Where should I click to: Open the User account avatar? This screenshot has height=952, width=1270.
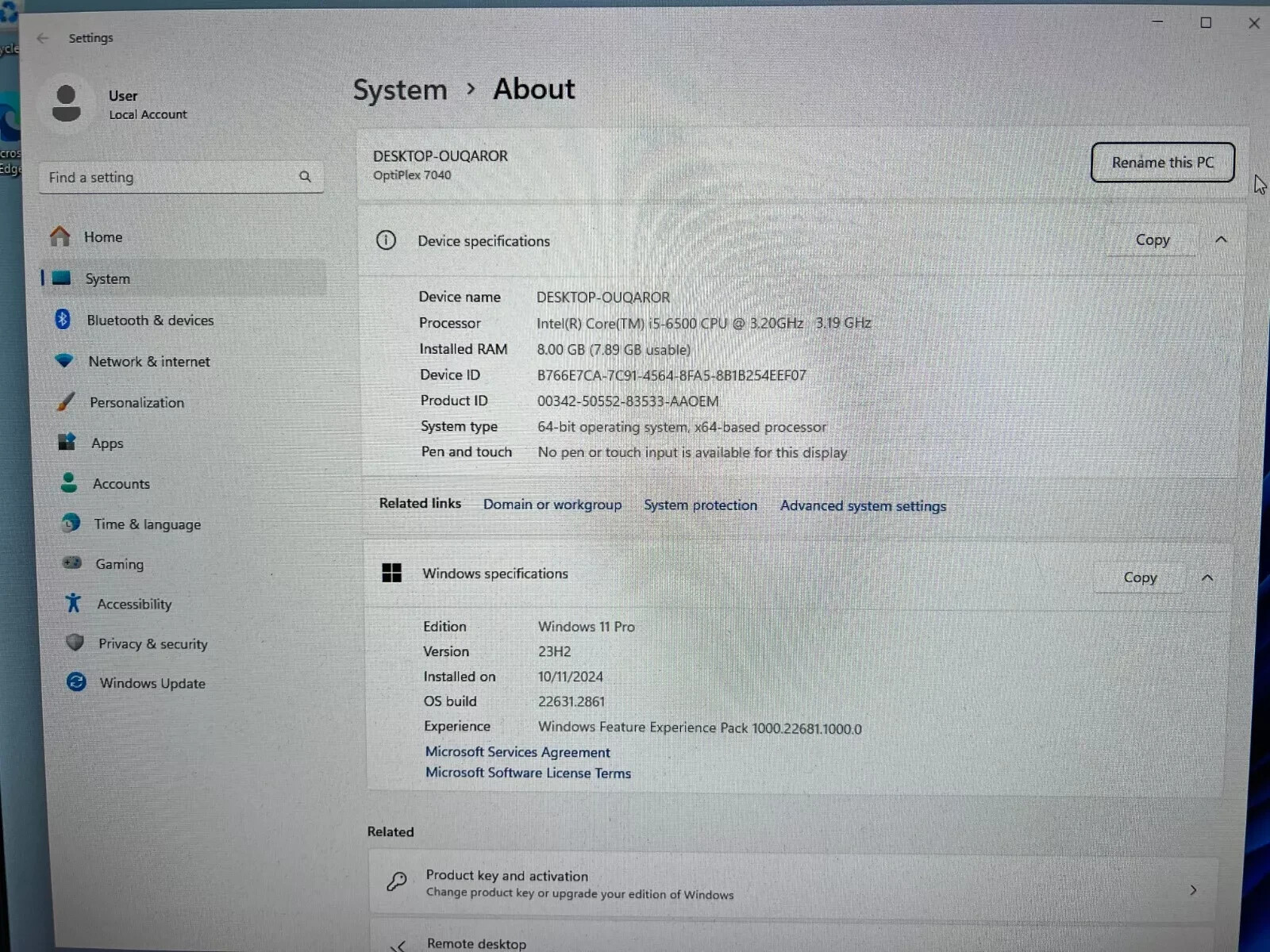coord(66,104)
